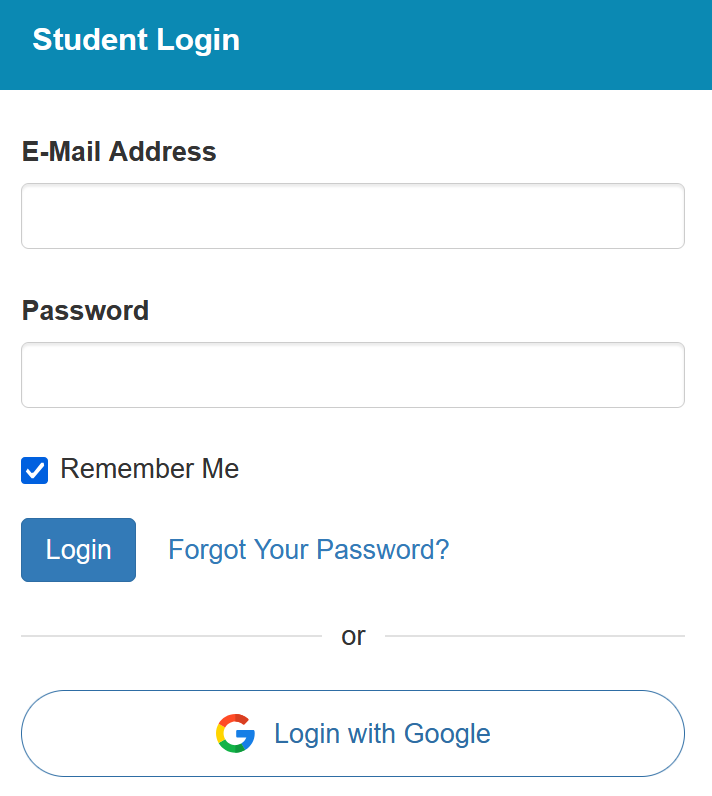Click right end of Password field

point(660,375)
